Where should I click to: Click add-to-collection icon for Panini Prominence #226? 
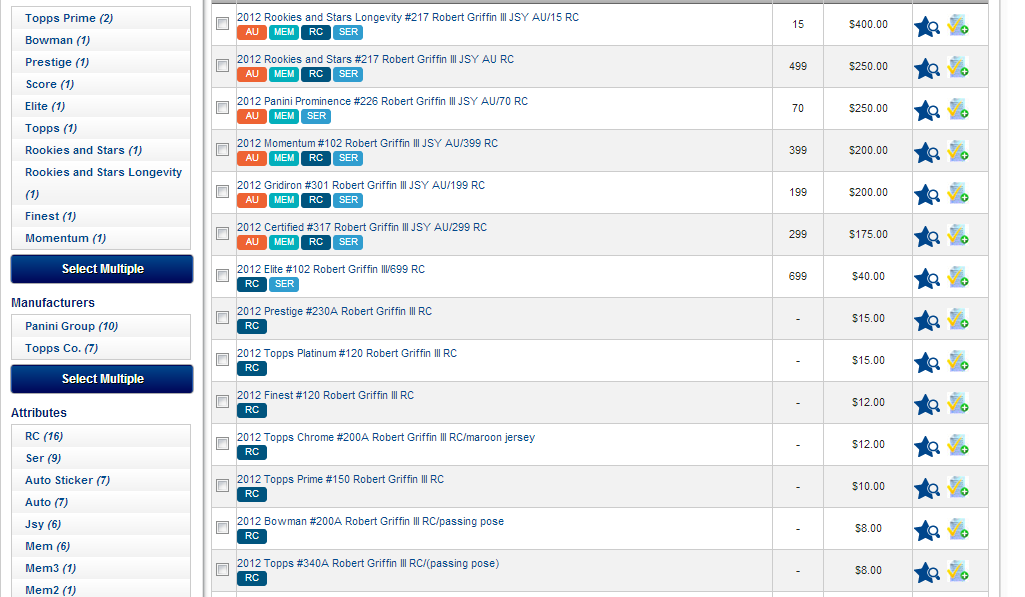pyautogui.click(x=958, y=109)
